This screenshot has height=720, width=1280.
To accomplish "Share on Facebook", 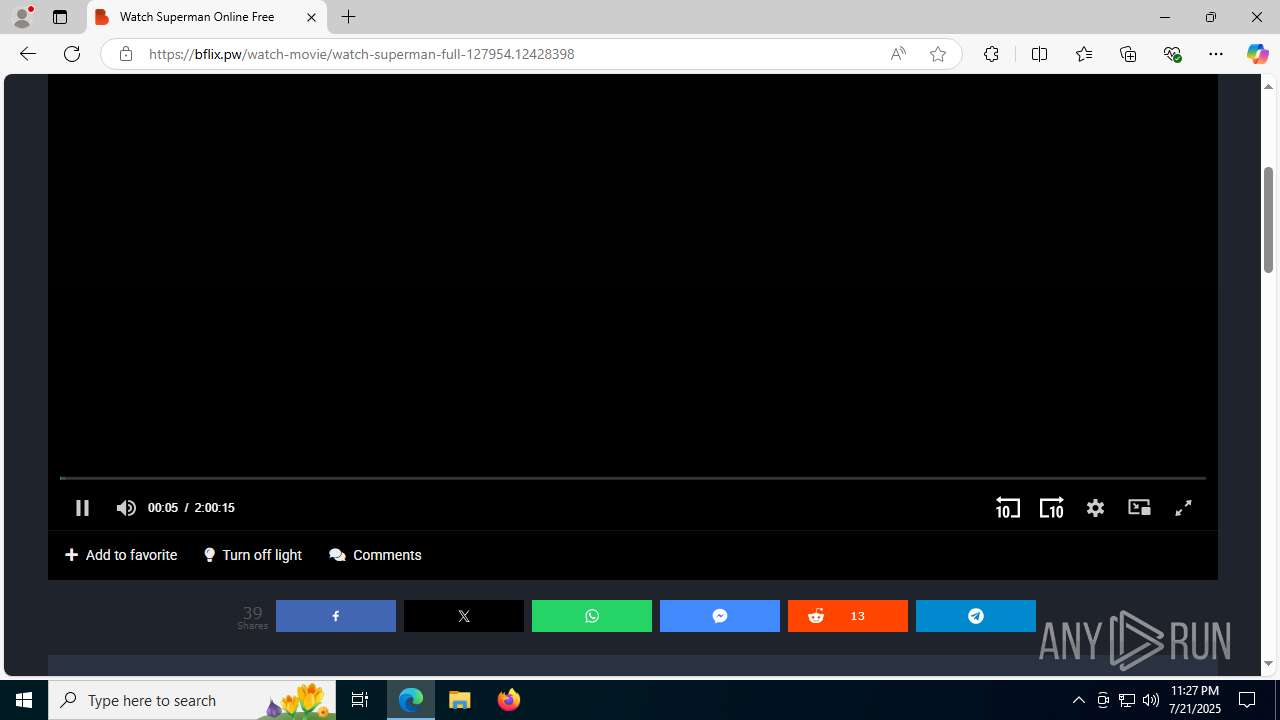I will point(336,616).
